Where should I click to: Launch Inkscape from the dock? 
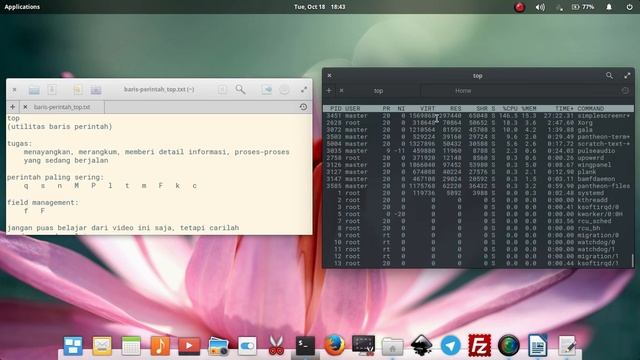422,346
